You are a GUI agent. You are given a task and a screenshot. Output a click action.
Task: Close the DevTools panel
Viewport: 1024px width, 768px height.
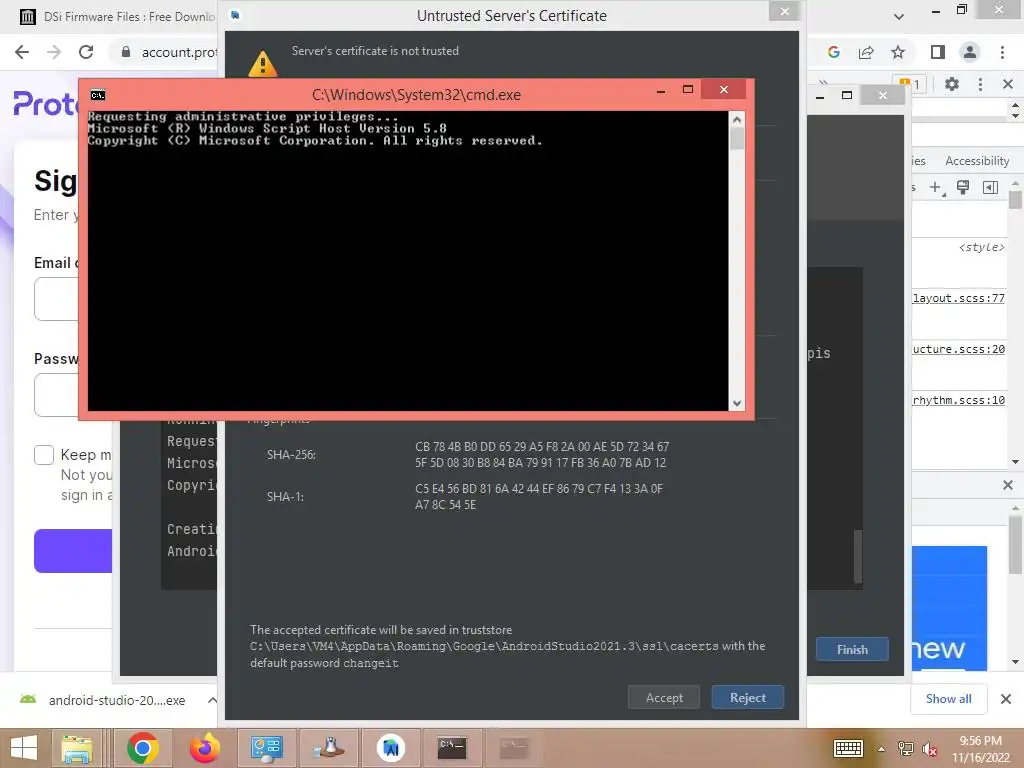[1008, 84]
